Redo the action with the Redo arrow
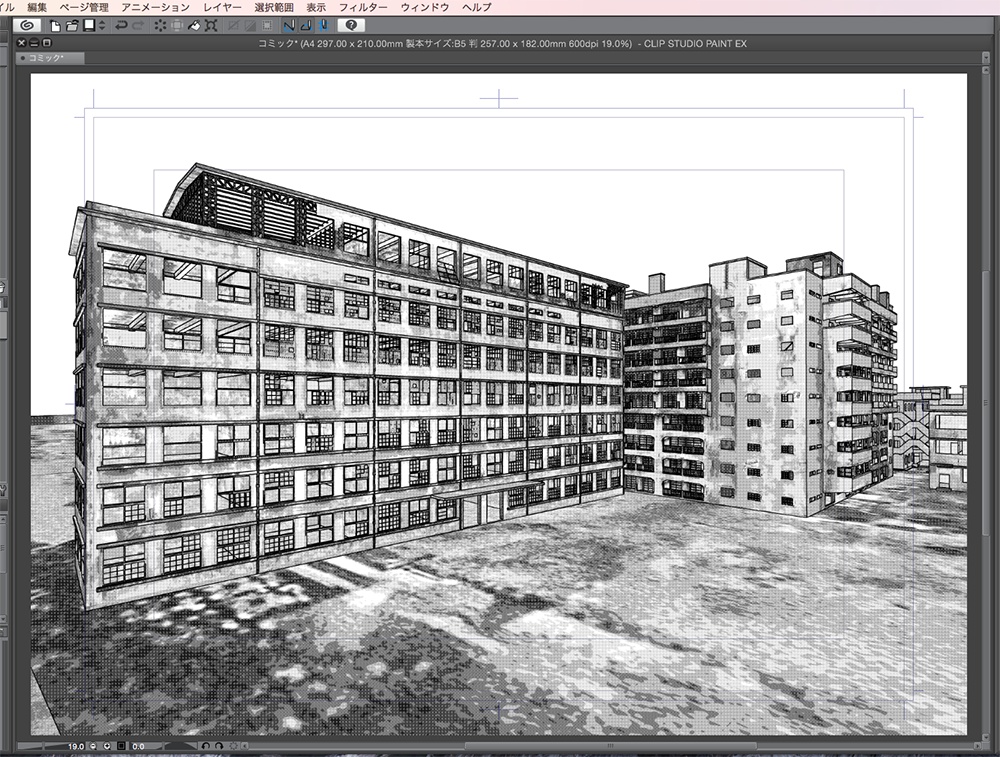This screenshot has height=757, width=1000. click(x=138, y=26)
